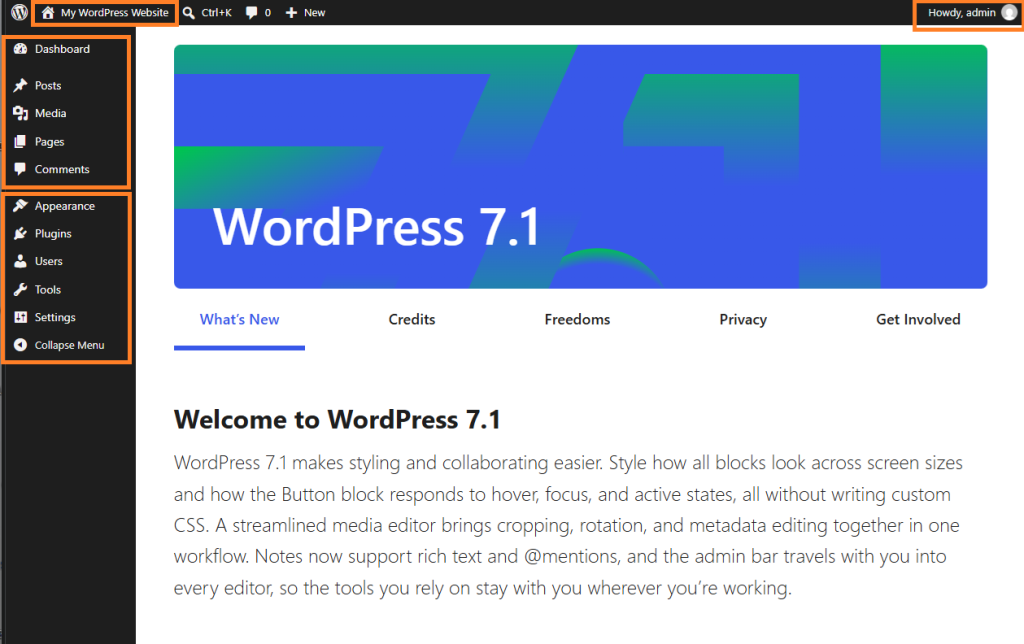Click the Ctrl+K search shortcut label
1024x644 pixels.
(x=216, y=12)
